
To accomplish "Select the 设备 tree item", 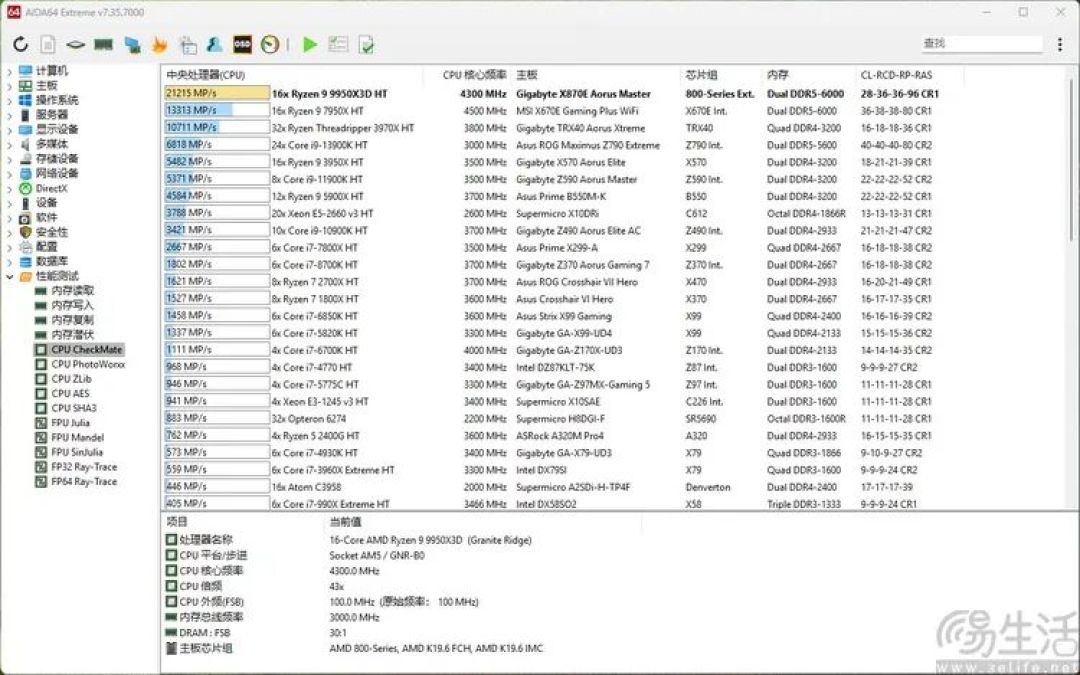I will 46,202.
